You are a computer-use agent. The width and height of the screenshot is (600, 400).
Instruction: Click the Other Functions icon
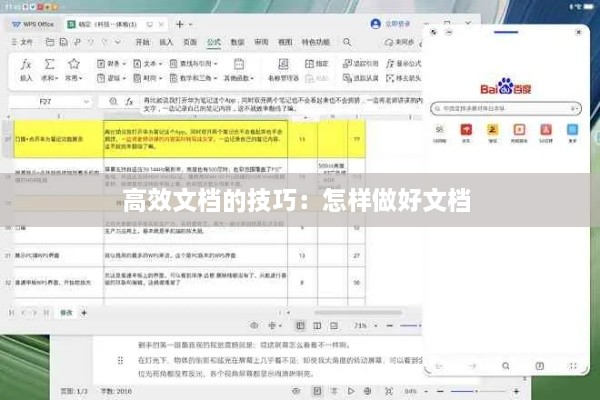pyautogui.click(x=239, y=64)
